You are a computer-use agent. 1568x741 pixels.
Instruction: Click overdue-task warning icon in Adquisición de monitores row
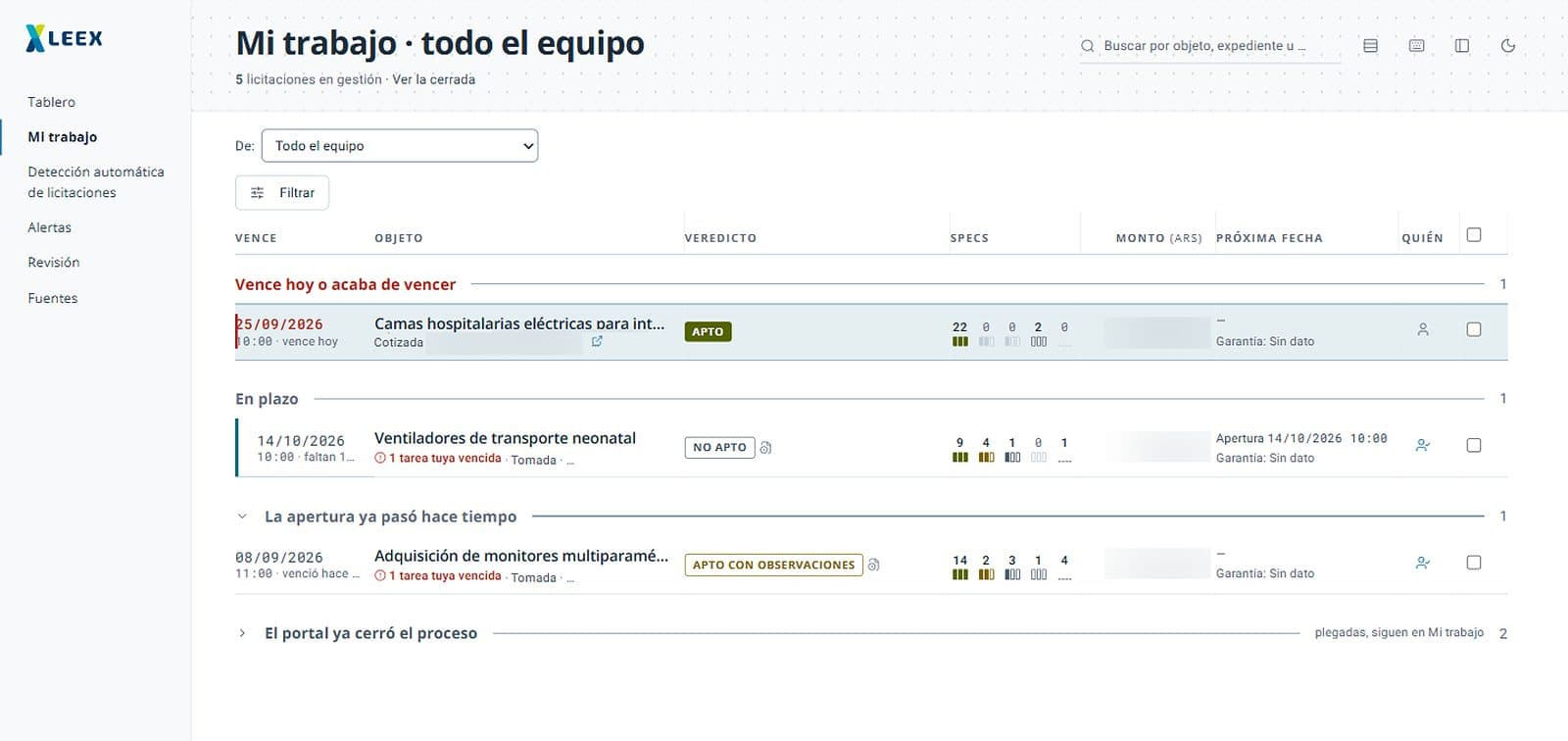click(380, 576)
